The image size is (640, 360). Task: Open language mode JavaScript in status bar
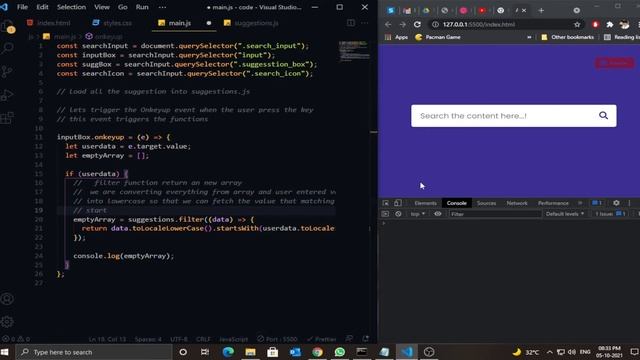click(x=233, y=339)
